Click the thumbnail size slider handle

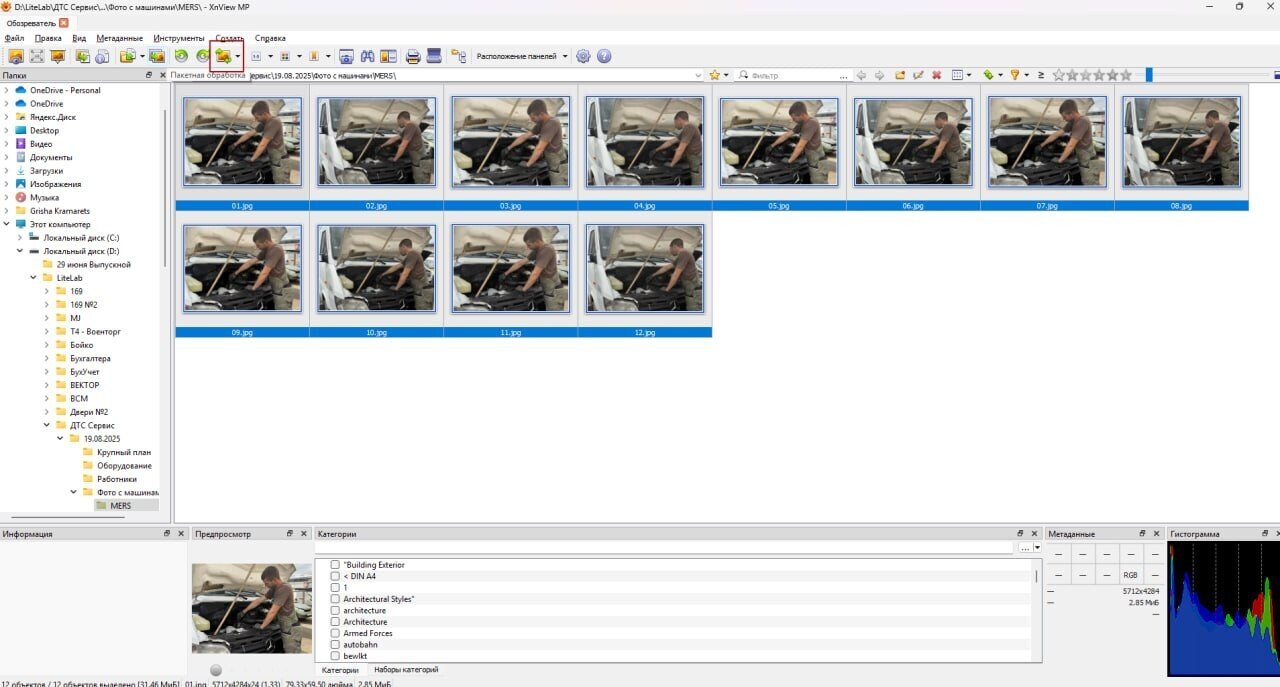[x=1149, y=75]
